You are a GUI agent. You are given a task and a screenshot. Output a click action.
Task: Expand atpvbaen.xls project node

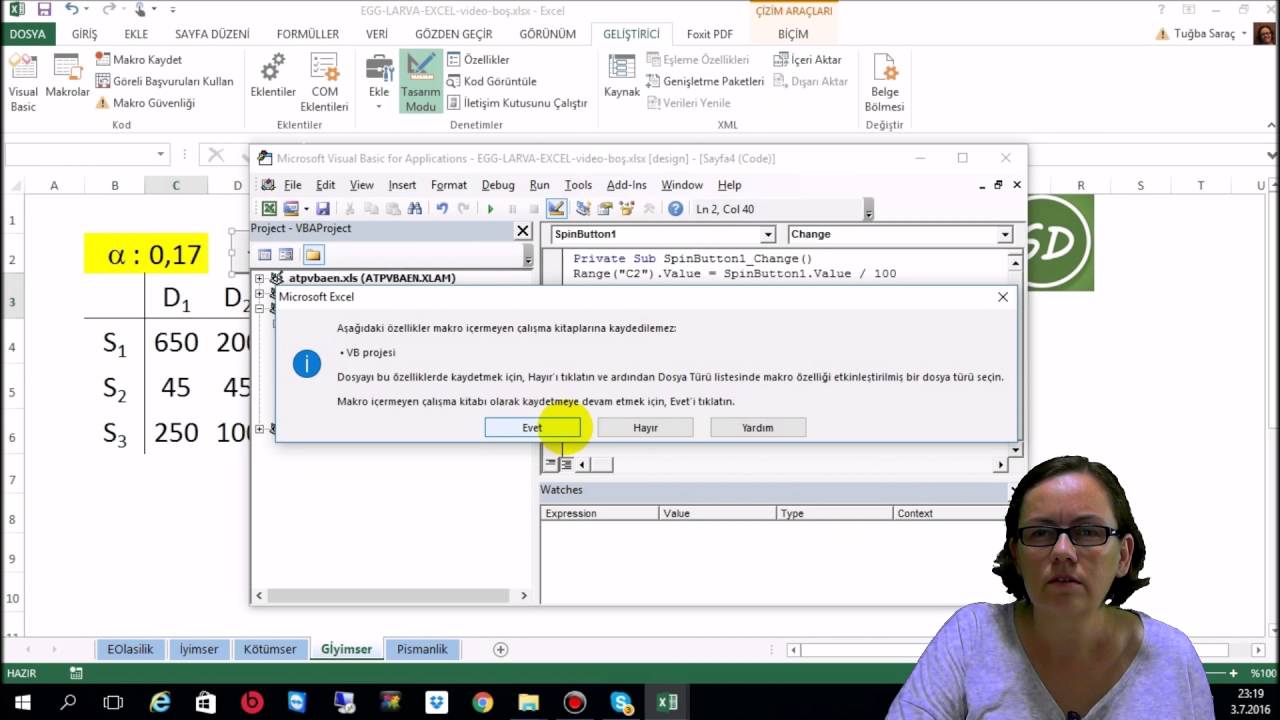tap(260, 278)
